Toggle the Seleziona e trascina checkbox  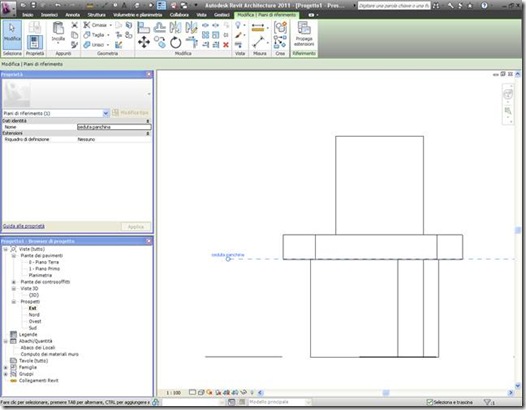coord(429,402)
